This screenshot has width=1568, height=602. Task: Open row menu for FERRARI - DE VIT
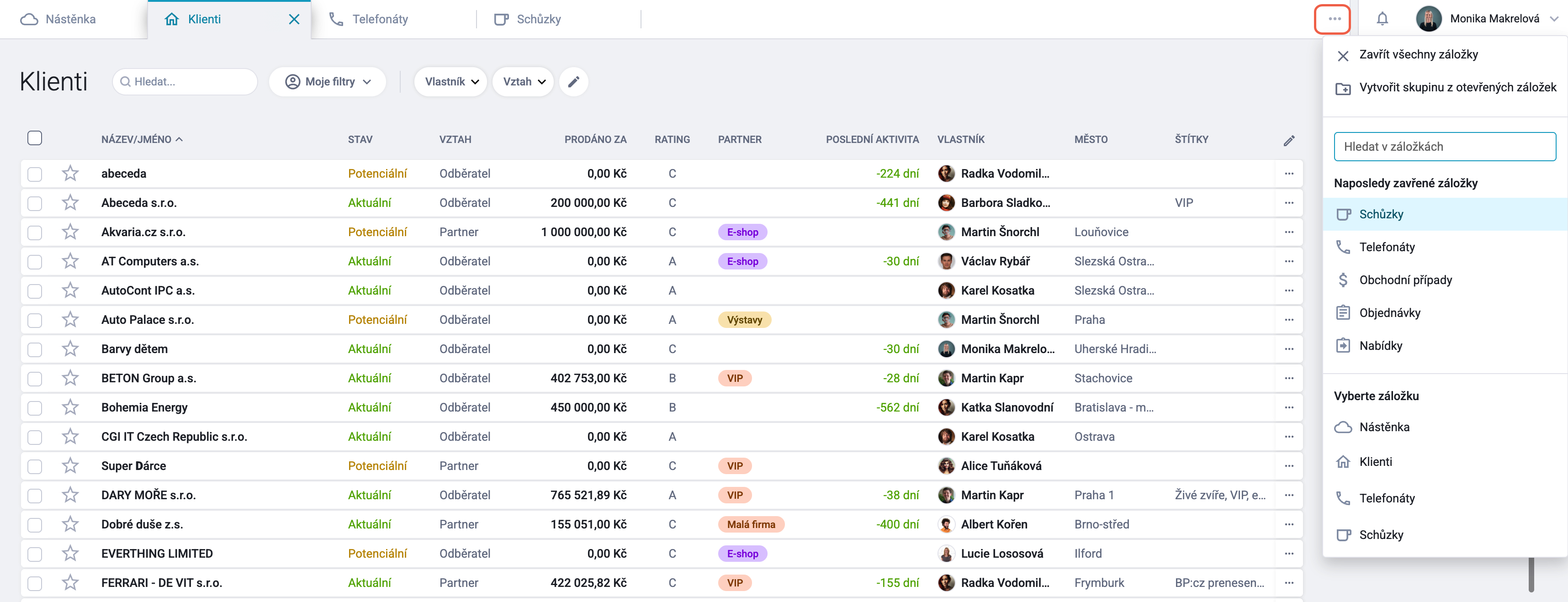pyautogui.click(x=1288, y=582)
